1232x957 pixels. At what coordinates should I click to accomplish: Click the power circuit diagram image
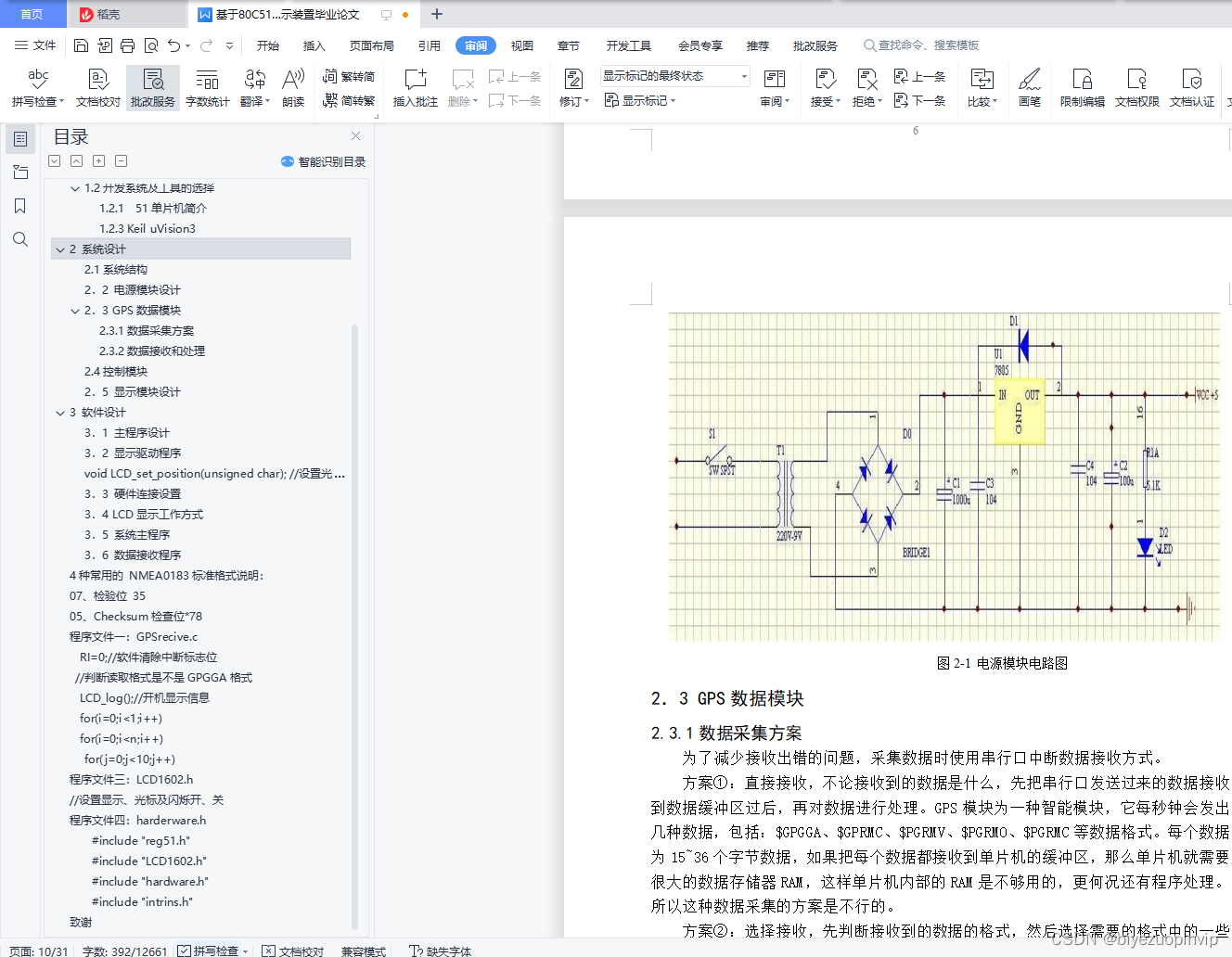pyautogui.click(x=943, y=477)
